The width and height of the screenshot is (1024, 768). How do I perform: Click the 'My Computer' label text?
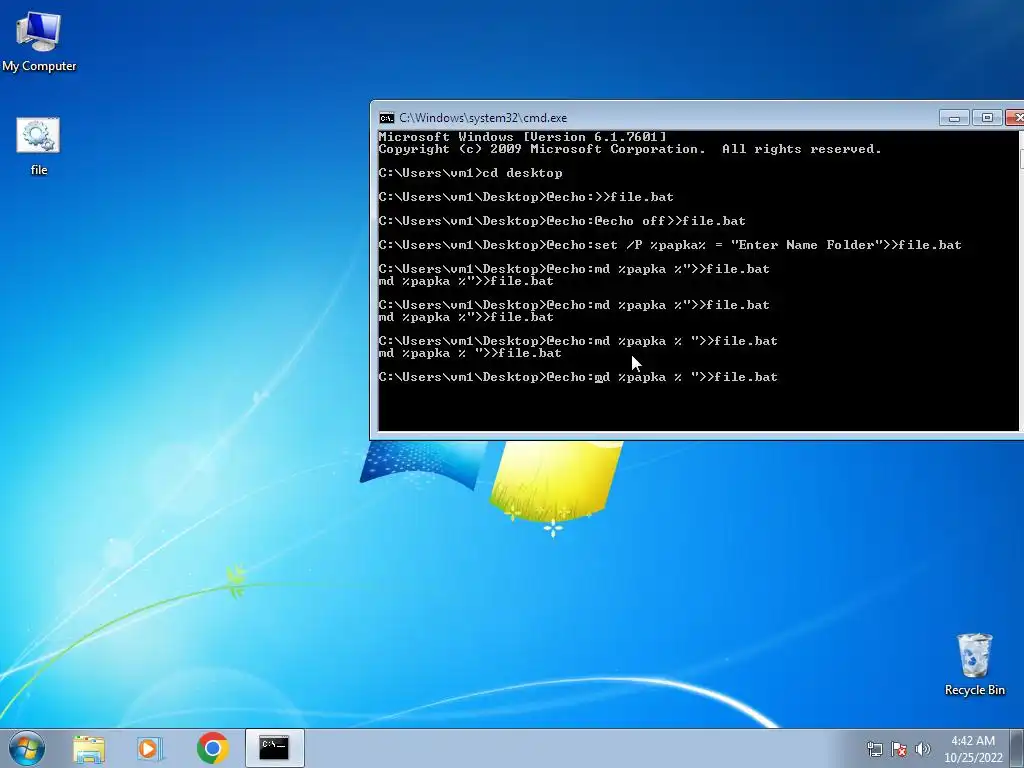[39, 66]
